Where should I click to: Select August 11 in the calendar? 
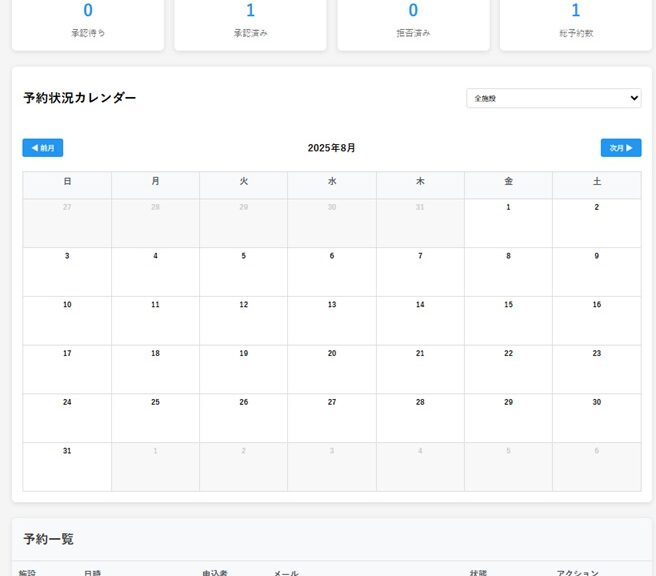coord(155,321)
